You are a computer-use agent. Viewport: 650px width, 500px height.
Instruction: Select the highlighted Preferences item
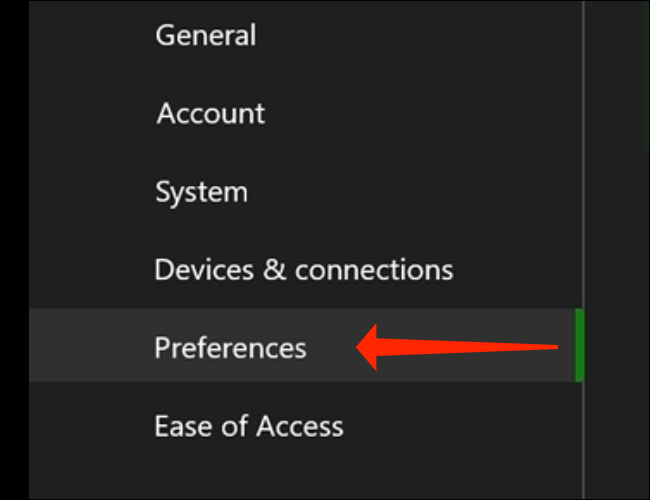(x=230, y=347)
